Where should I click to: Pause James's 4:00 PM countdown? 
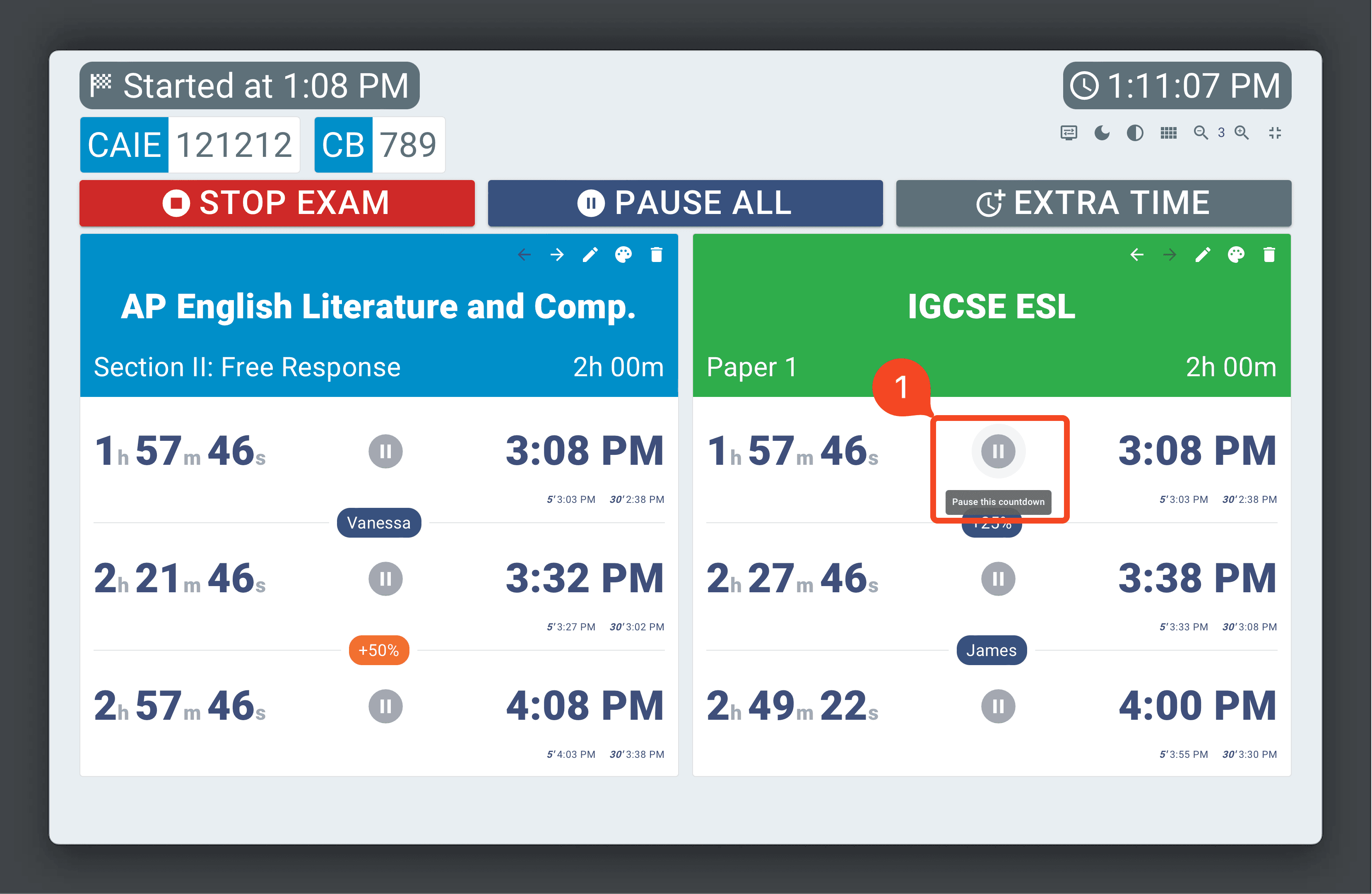pos(998,706)
